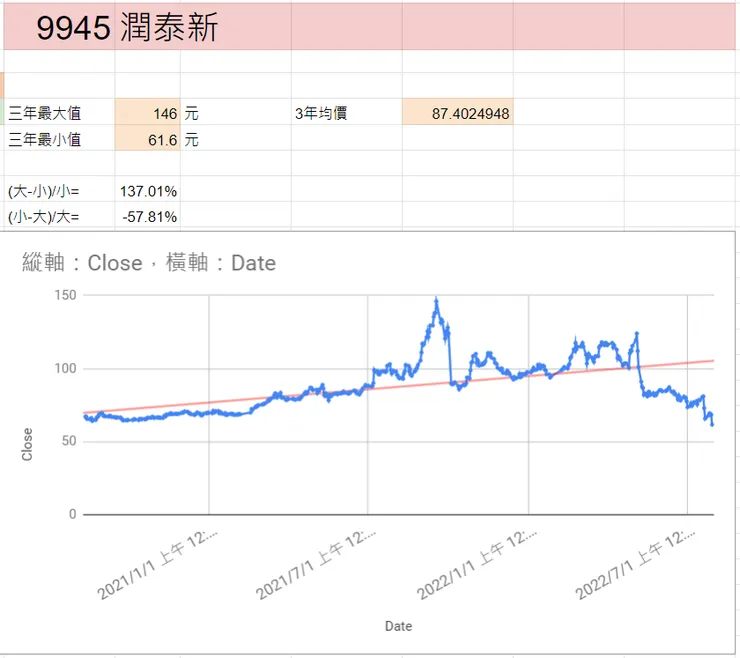Click the blue price line peak near 146

coord(437,301)
